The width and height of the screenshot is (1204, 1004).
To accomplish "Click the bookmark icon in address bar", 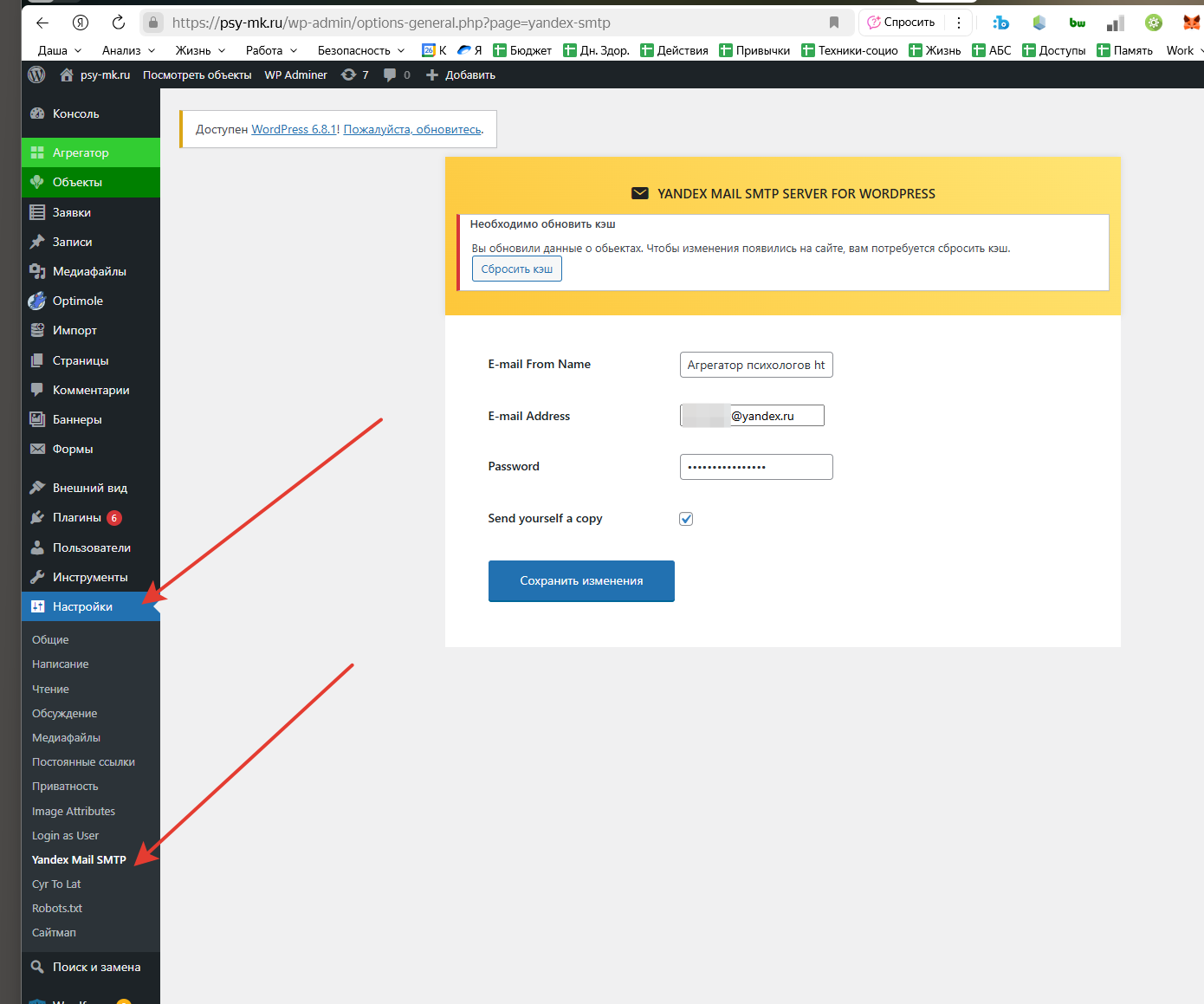I will pos(833,23).
